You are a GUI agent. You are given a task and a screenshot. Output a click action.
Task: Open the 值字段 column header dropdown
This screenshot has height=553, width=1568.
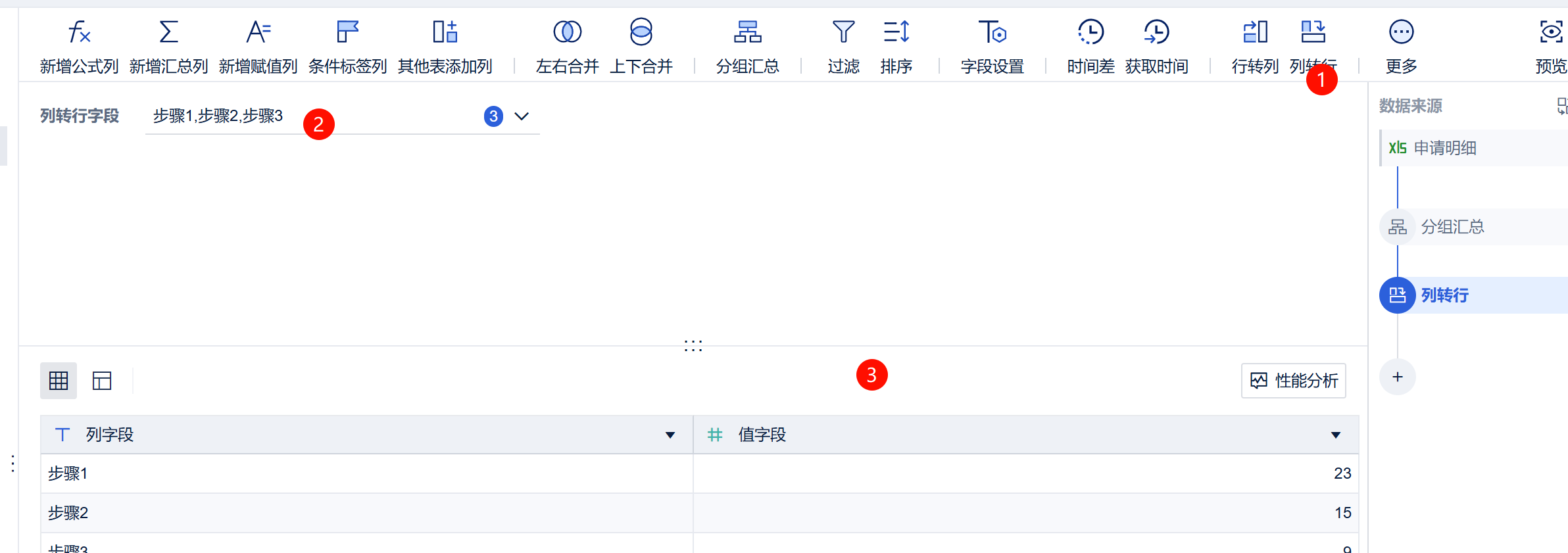1335,435
